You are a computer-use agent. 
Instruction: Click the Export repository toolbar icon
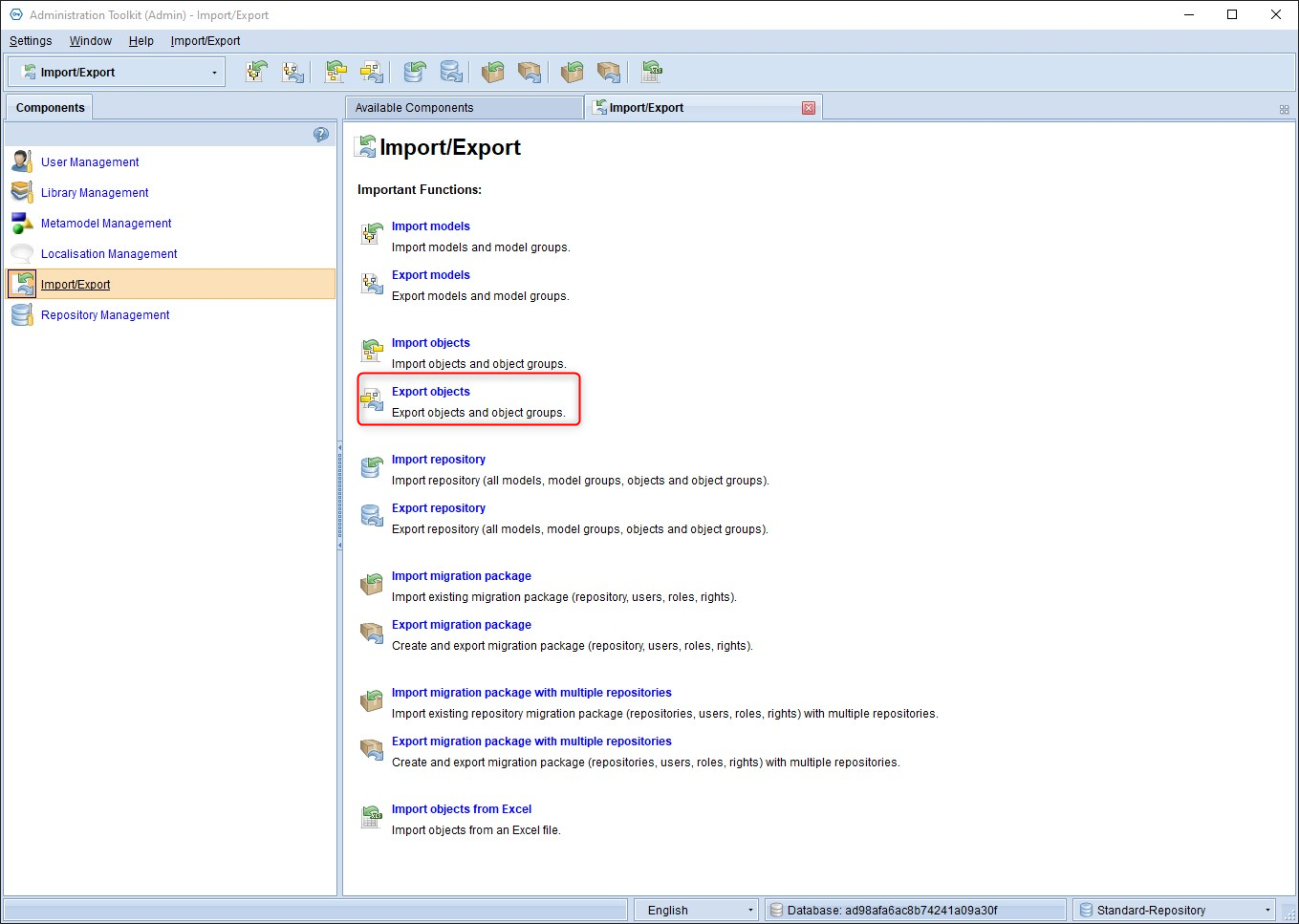pyautogui.click(x=451, y=72)
